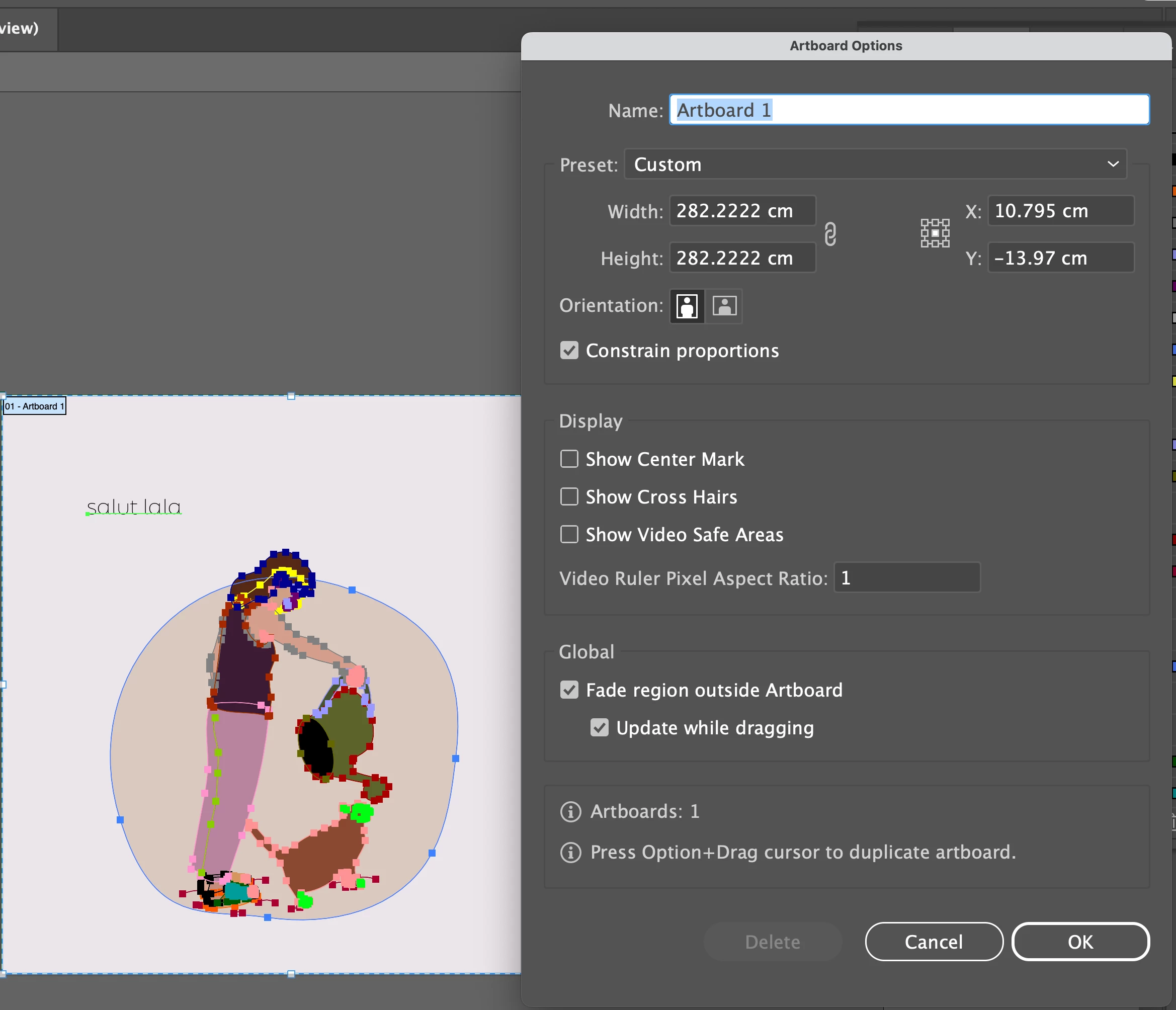Enable Show Cross Hairs checkbox
Viewport: 1176px width, 1010px height.
[569, 497]
